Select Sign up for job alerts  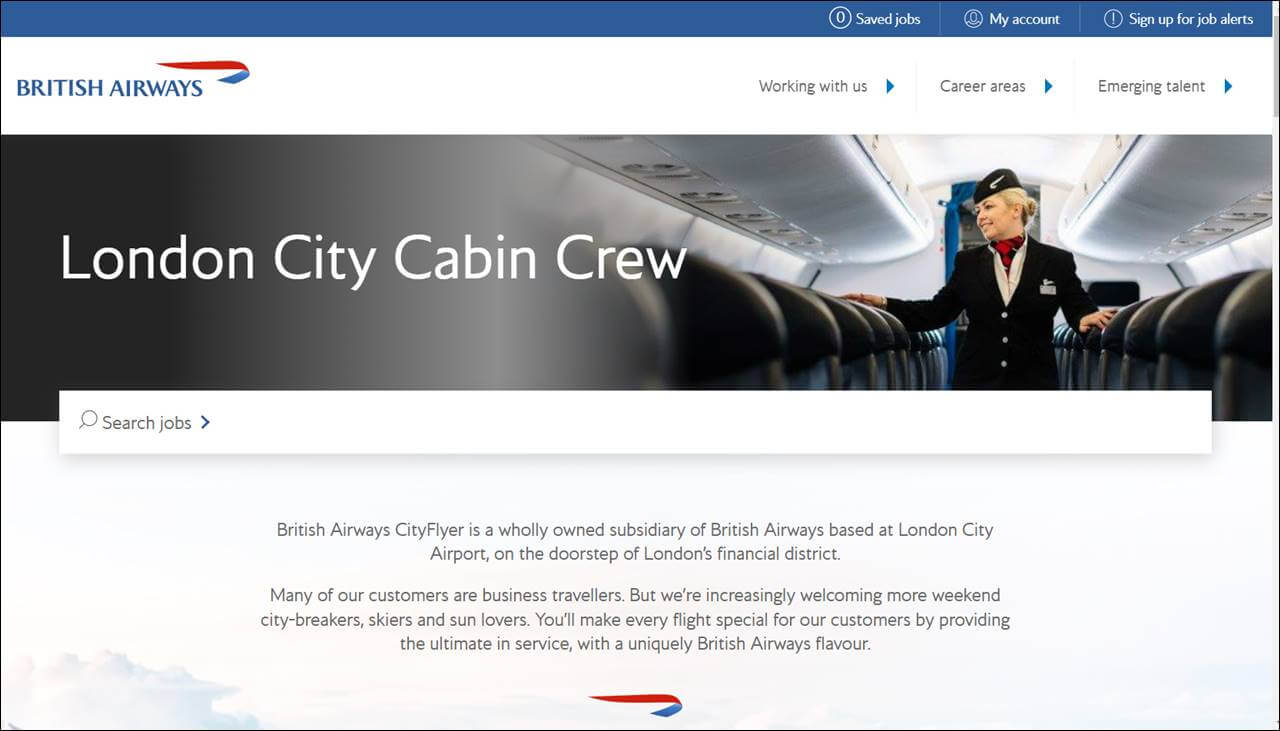(1191, 18)
